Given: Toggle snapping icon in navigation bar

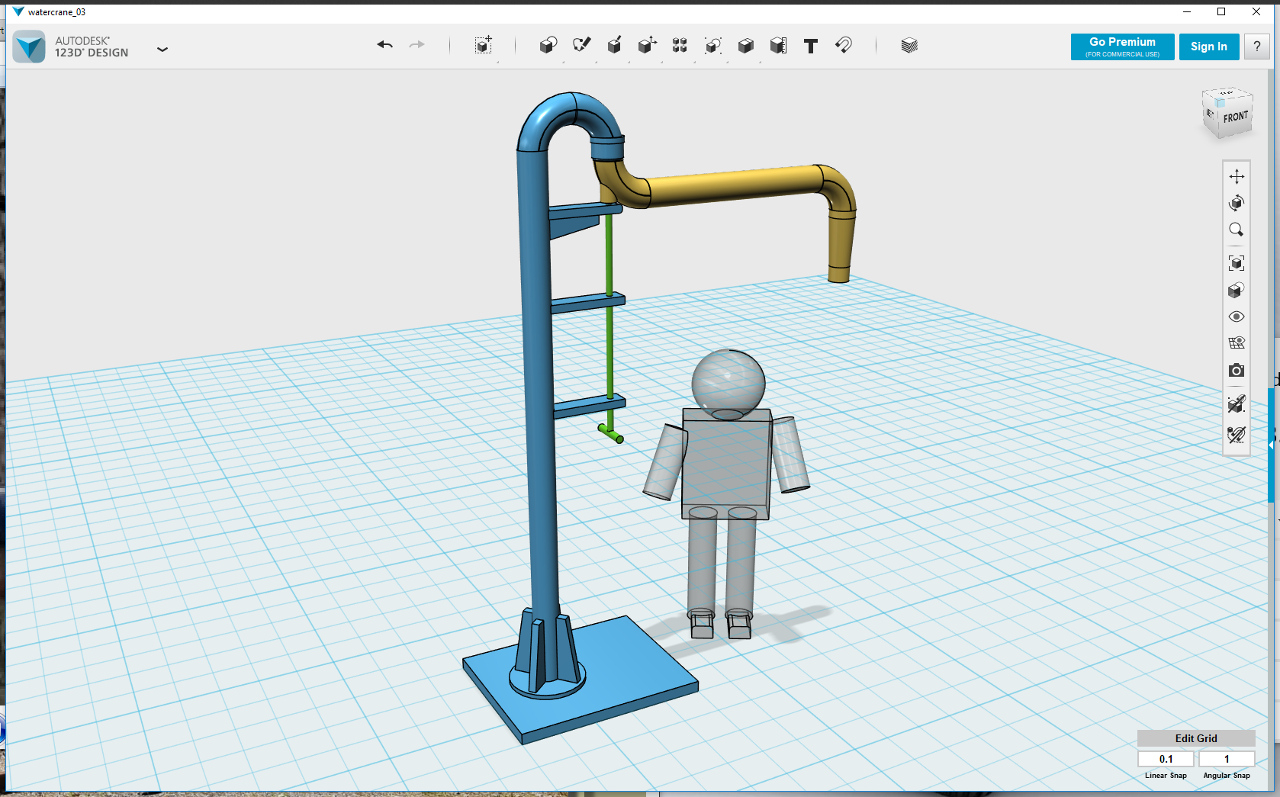Looking at the screenshot, I should coord(1237,435).
